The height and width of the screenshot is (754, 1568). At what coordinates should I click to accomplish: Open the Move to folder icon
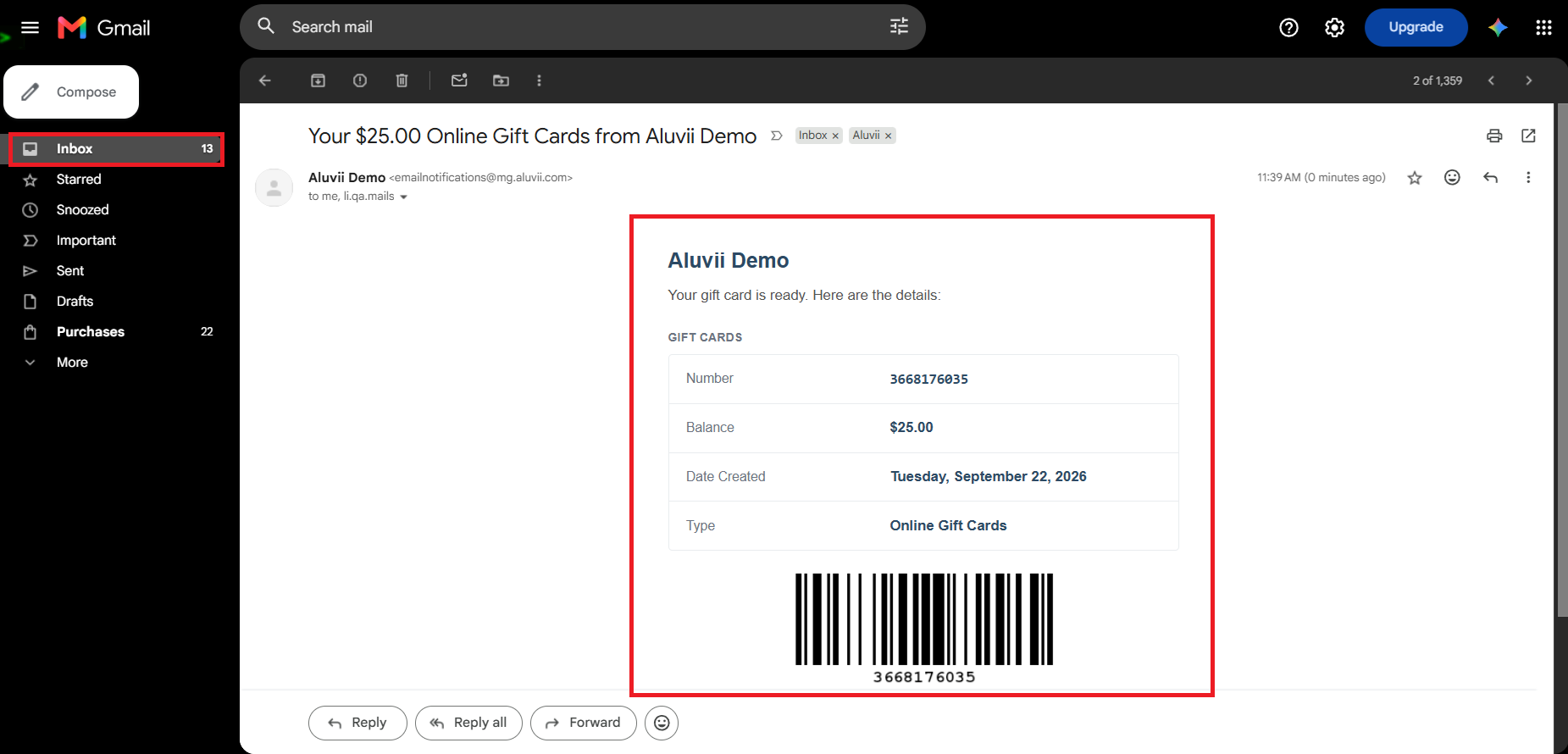pos(501,80)
